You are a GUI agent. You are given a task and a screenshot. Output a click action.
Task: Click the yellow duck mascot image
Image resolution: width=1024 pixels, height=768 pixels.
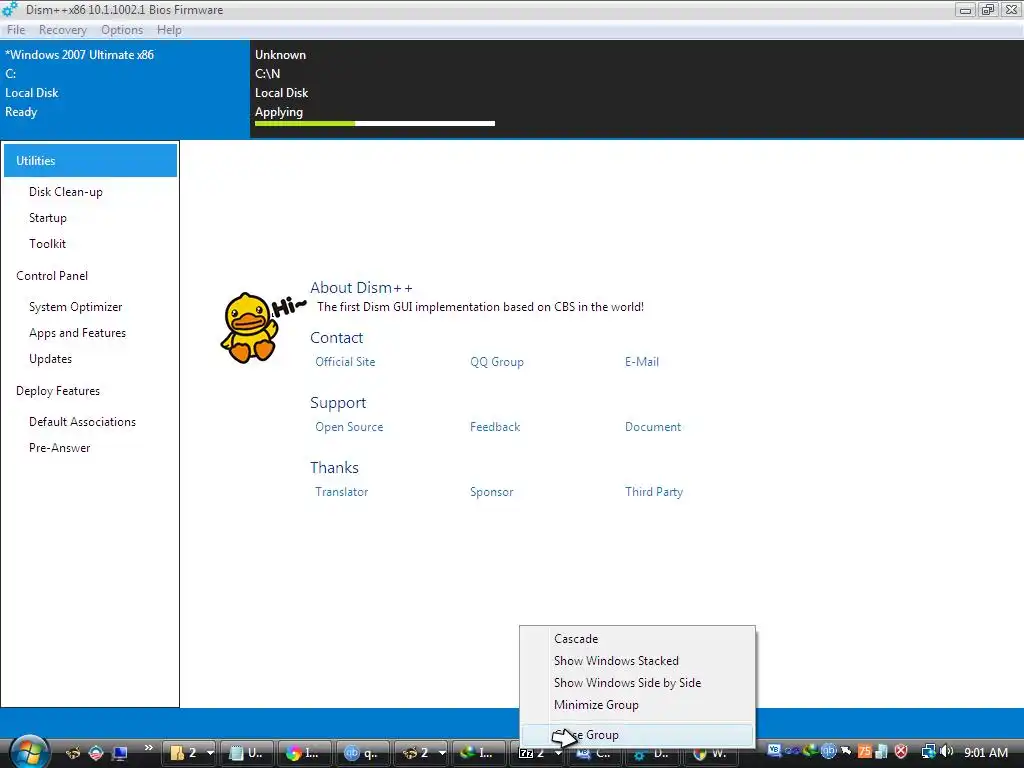pos(251,327)
